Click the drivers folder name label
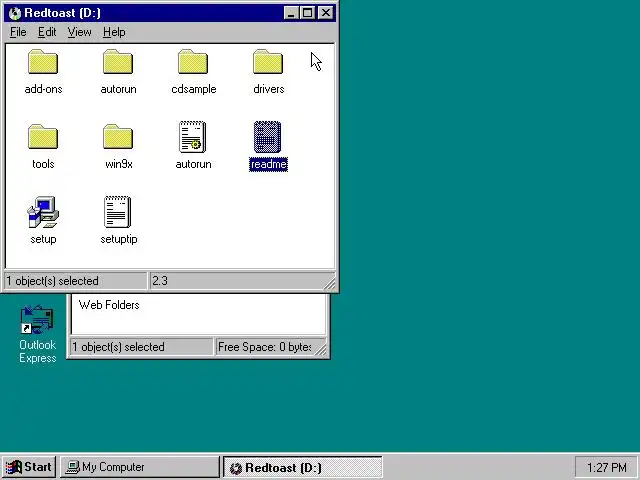 (269, 89)
